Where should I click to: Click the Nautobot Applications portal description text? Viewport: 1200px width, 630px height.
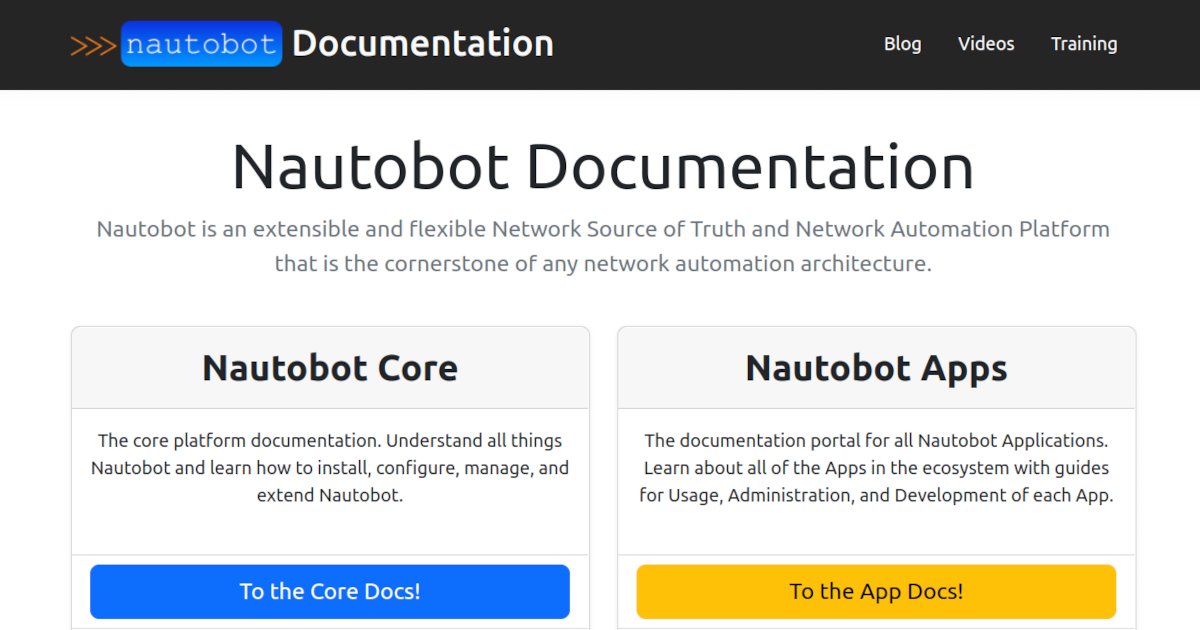tap(876, 467)
